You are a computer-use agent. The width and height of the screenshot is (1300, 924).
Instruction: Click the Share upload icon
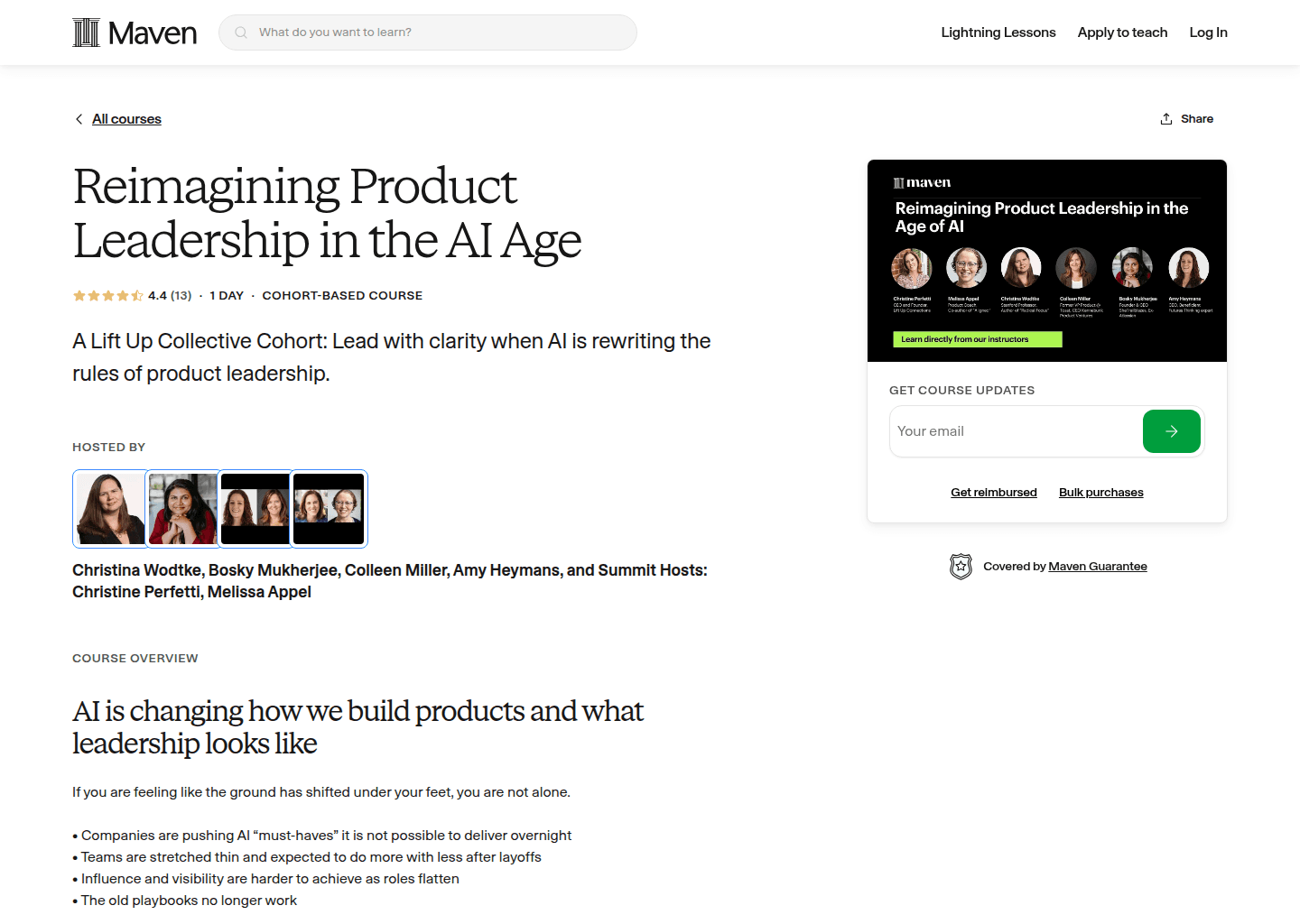tap(1165, 118)
